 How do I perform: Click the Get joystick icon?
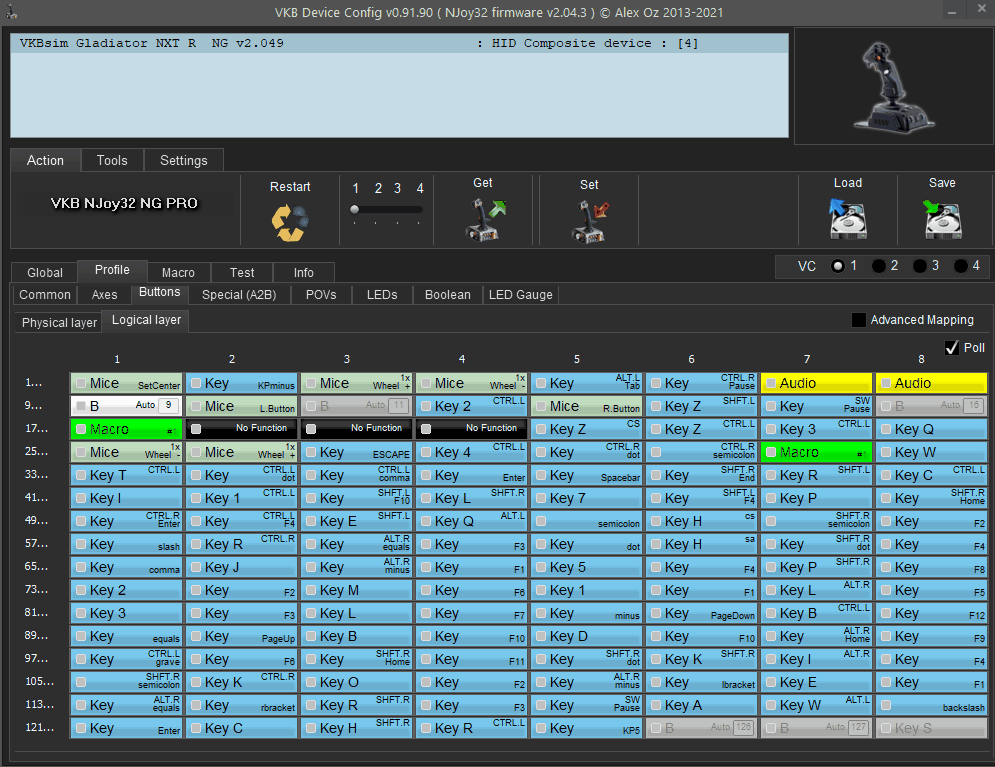point(483,220)
